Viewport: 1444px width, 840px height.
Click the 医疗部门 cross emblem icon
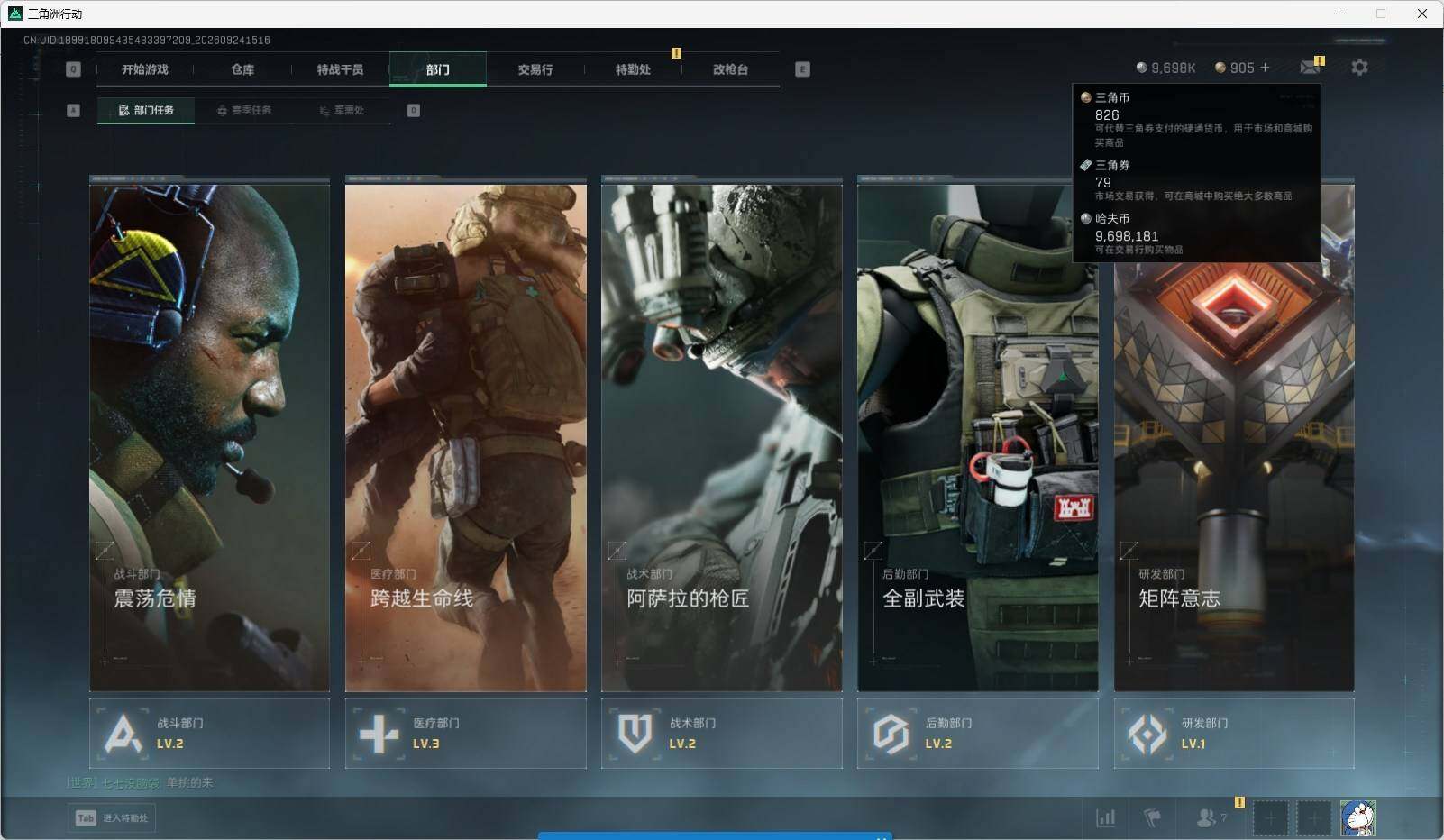pyautogui.click(x=379, y=734)
